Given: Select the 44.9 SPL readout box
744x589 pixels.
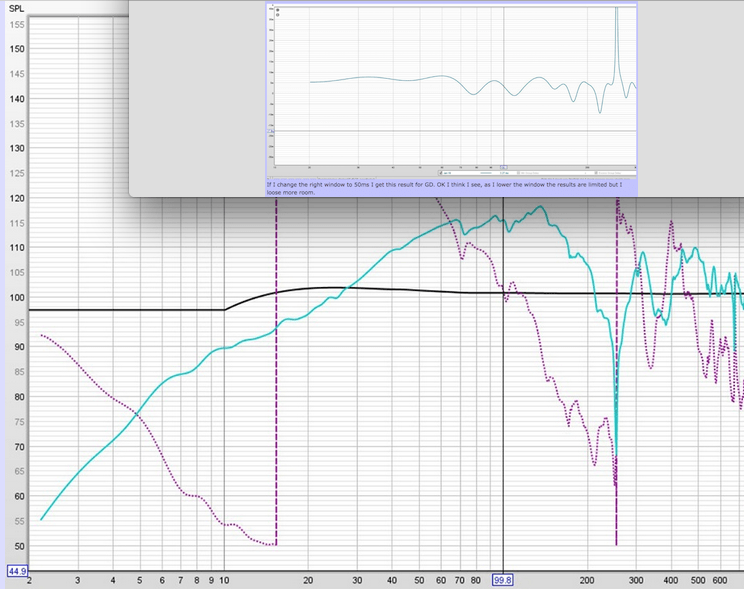Looking at the screenshot, I should point(18,571).
